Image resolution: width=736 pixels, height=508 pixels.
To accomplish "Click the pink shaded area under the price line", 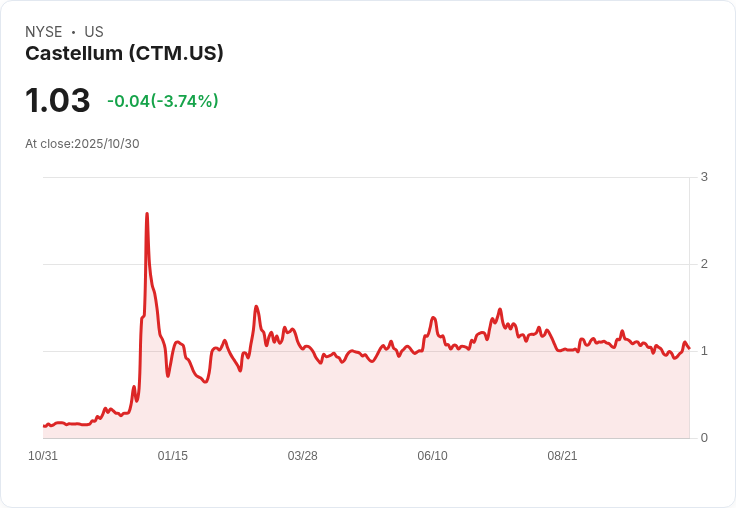I will pos(400,400).
